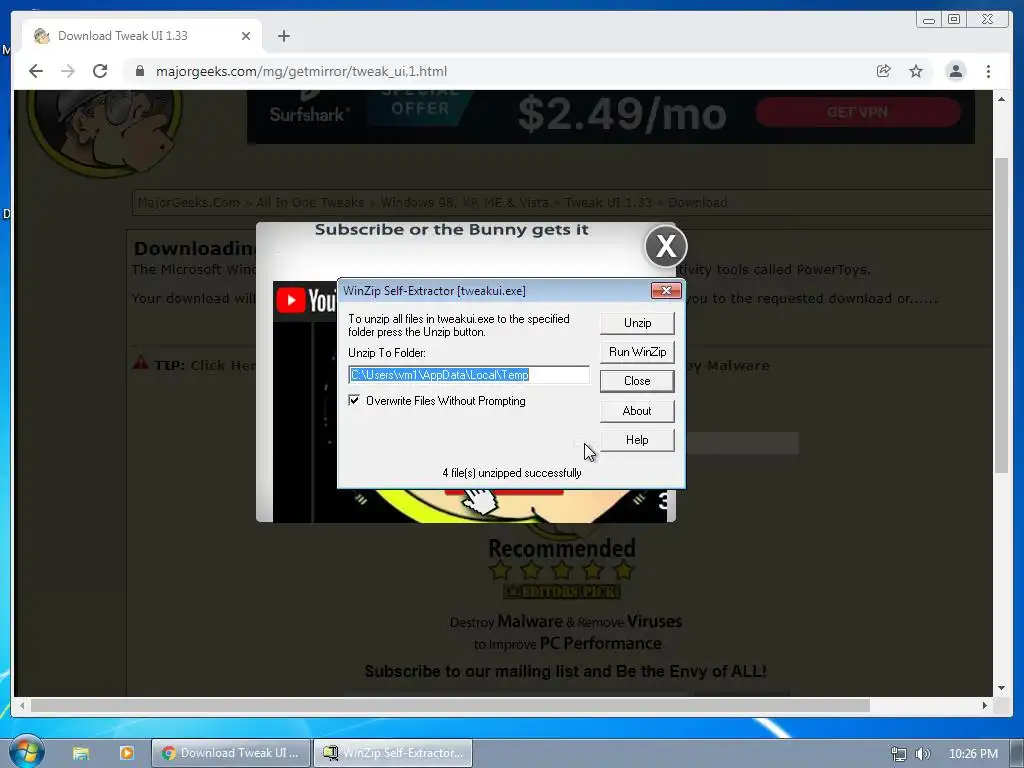The width and height of the screenshot is (1024, 768).
Task: Open the Chrome three-dot menu
Action: pyautogui.click(x=988, y=71)
